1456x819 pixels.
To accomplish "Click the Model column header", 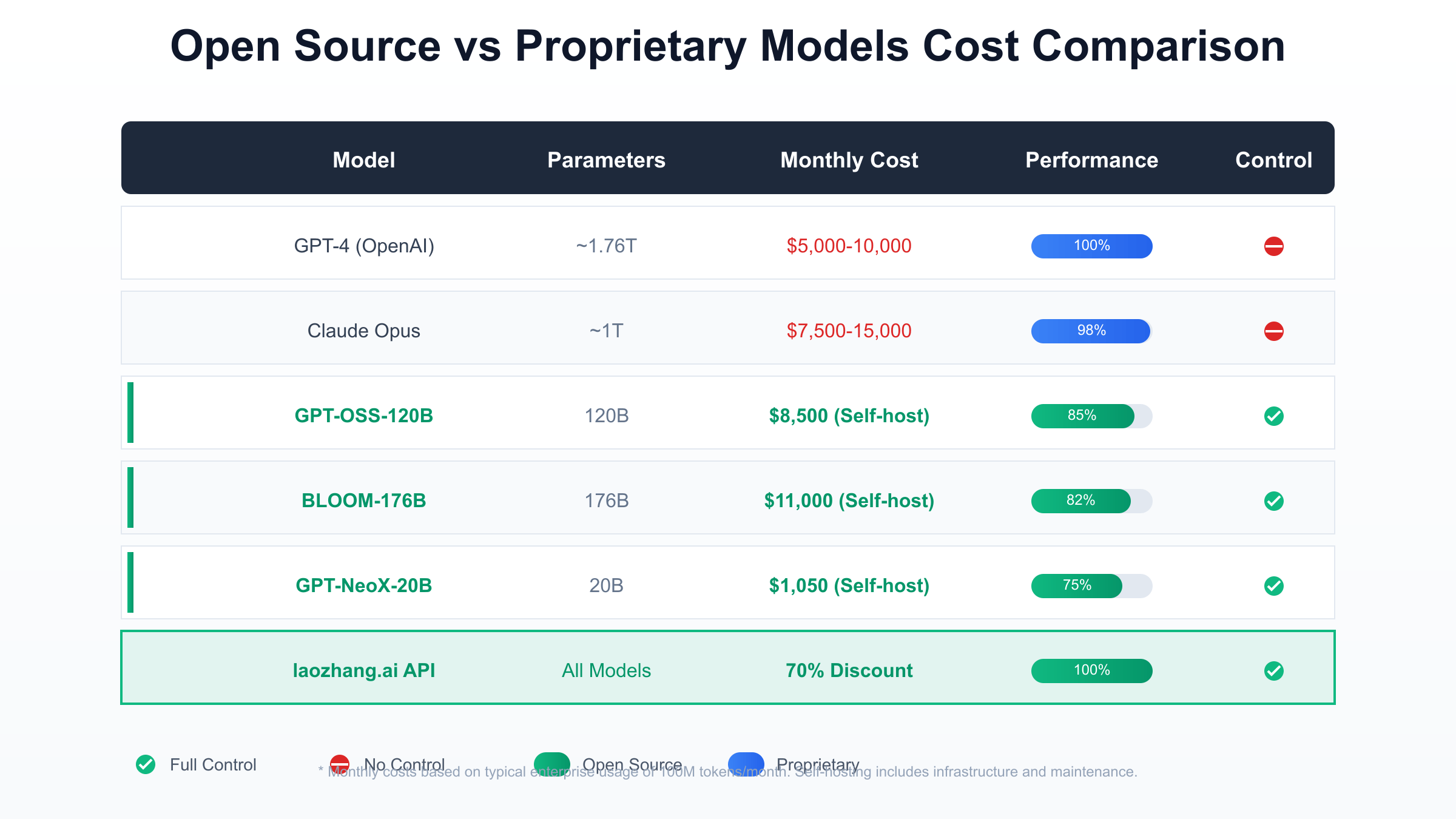I will (364, 160).
